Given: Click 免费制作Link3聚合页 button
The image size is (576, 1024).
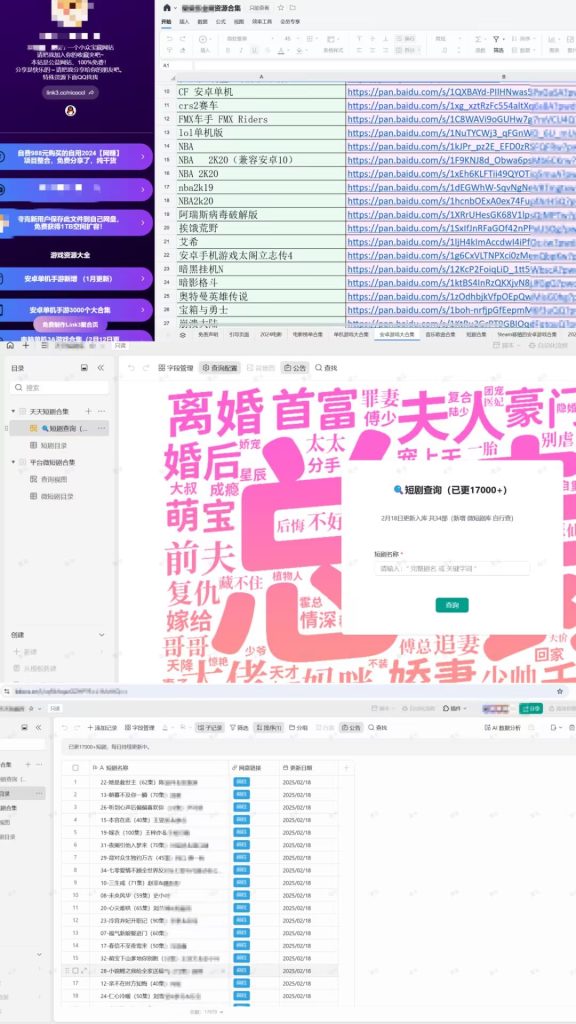Looking at the screenshot, I should coord(71,325).
